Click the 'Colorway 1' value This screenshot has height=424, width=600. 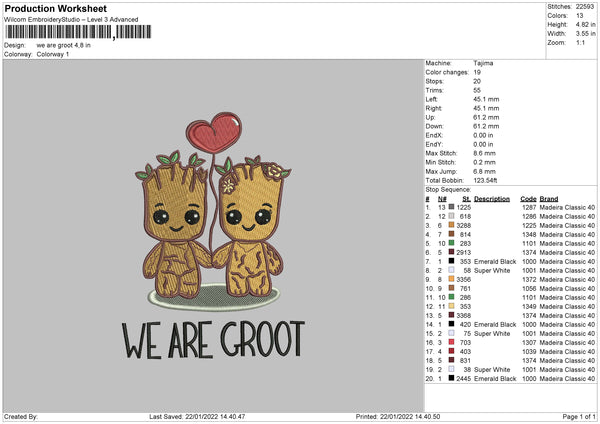point(53,54)
